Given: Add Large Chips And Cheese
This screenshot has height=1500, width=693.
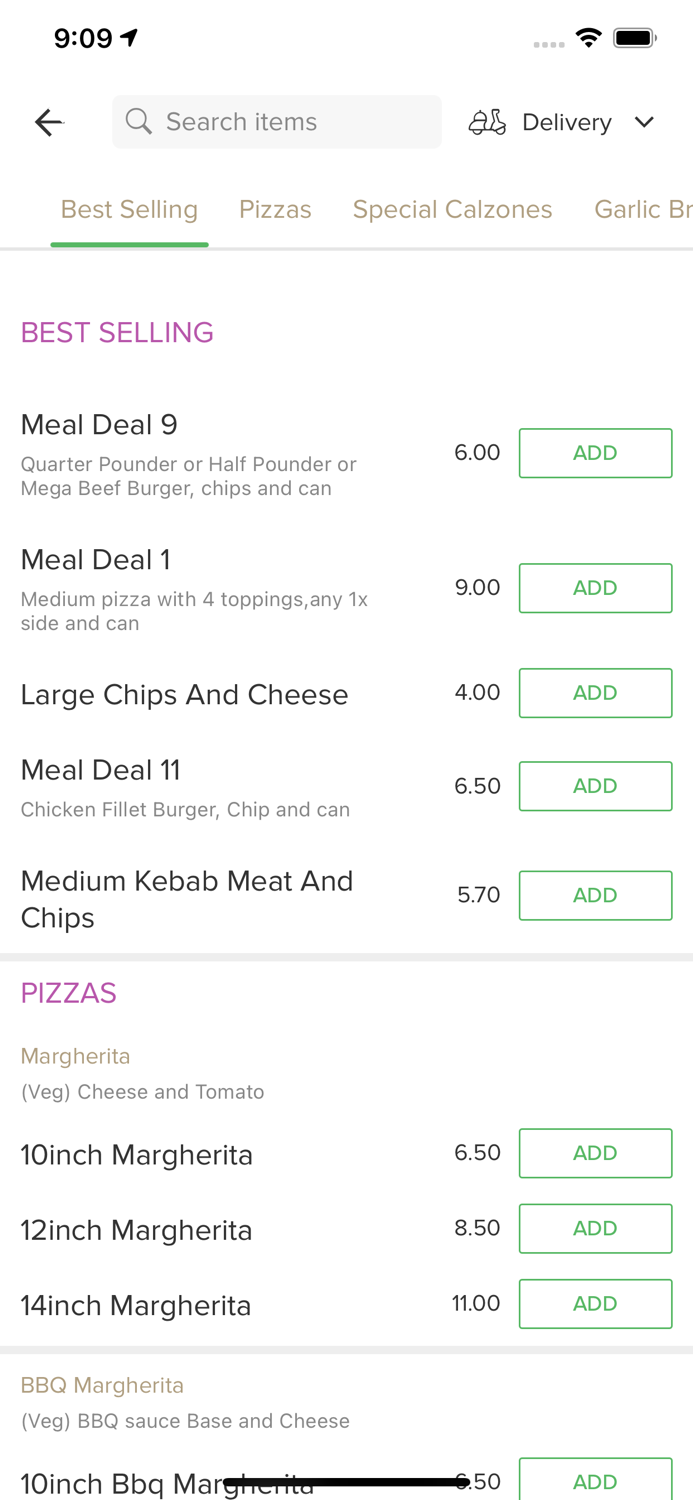Looking at the screenshot, I should click(x=595, y=693).
